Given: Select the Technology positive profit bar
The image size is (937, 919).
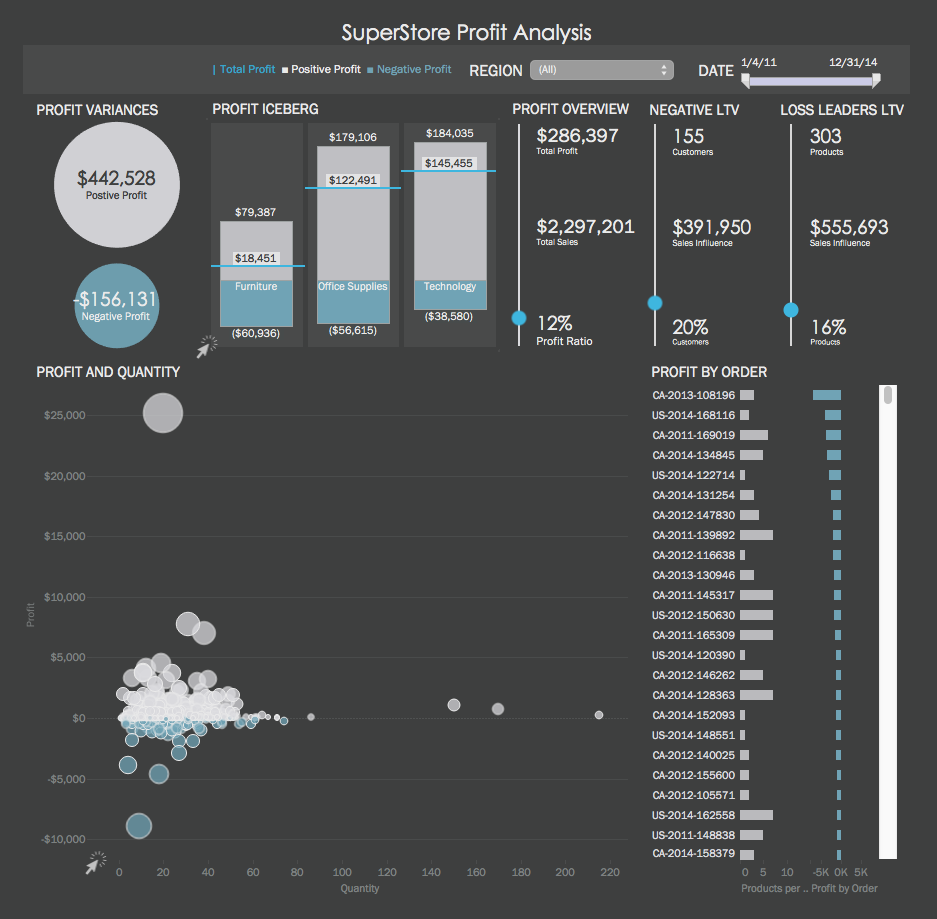Looking at the screenshot, I should click(x=450, y=211).
